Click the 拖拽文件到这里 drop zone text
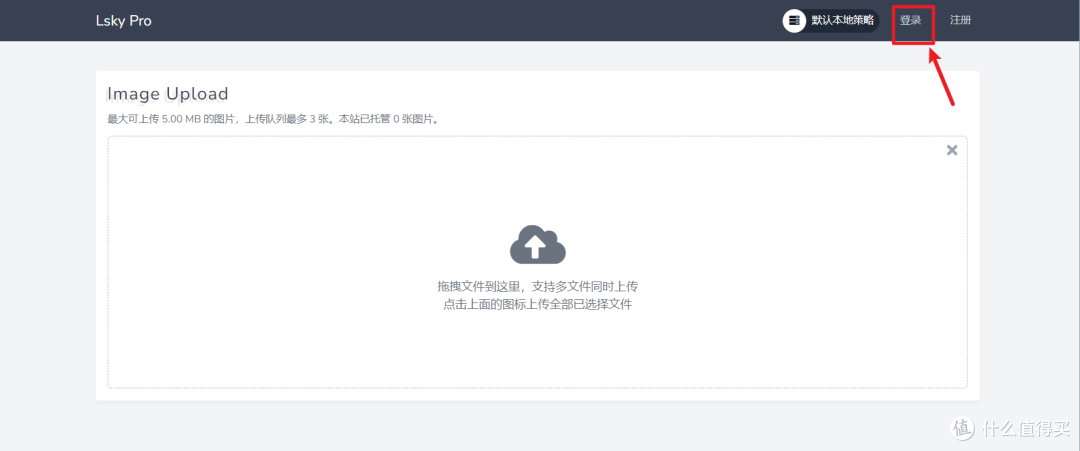The image size is (1080, 451). [537, 286]
